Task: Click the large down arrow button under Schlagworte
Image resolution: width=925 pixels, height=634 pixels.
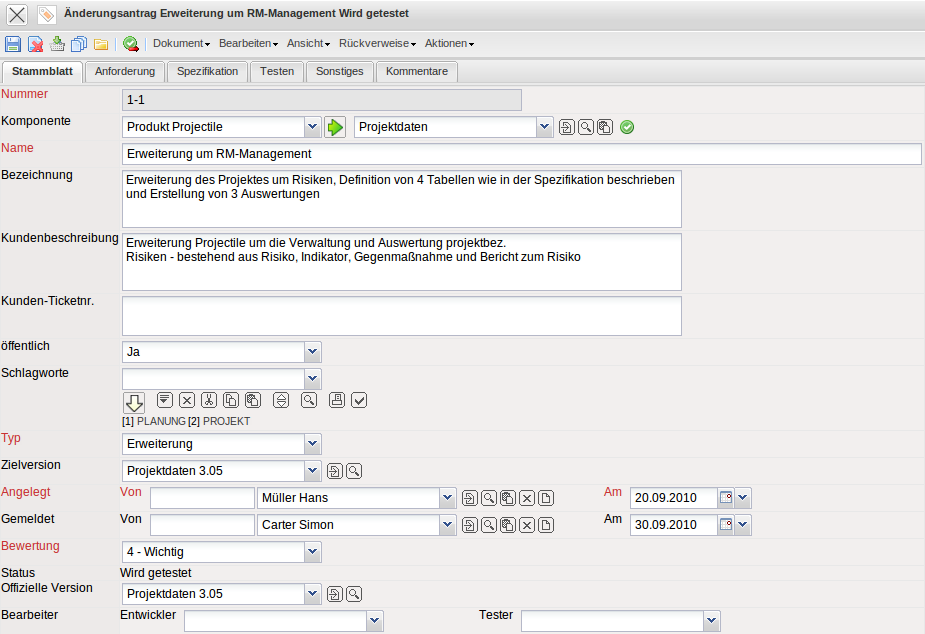Action: tap(134, 402)
